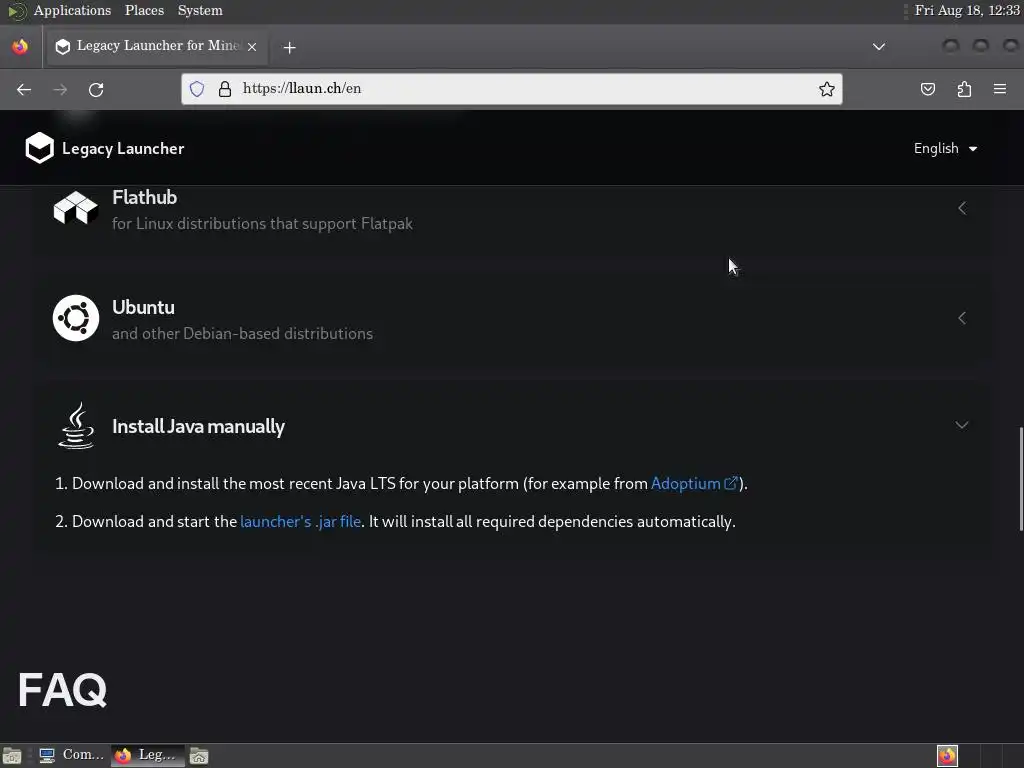
Task: Click the MATE logo icon in top panel
Action: coord(17,10)
